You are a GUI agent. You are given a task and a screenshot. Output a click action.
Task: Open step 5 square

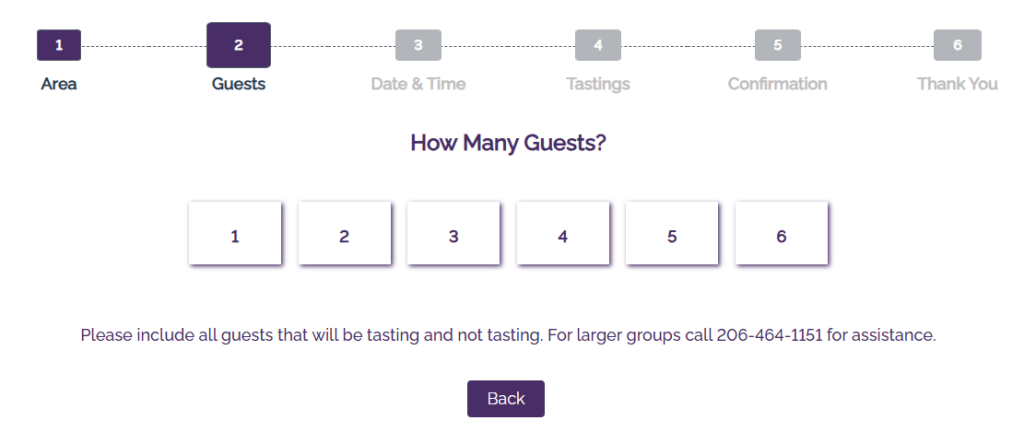tap(777, 45)
